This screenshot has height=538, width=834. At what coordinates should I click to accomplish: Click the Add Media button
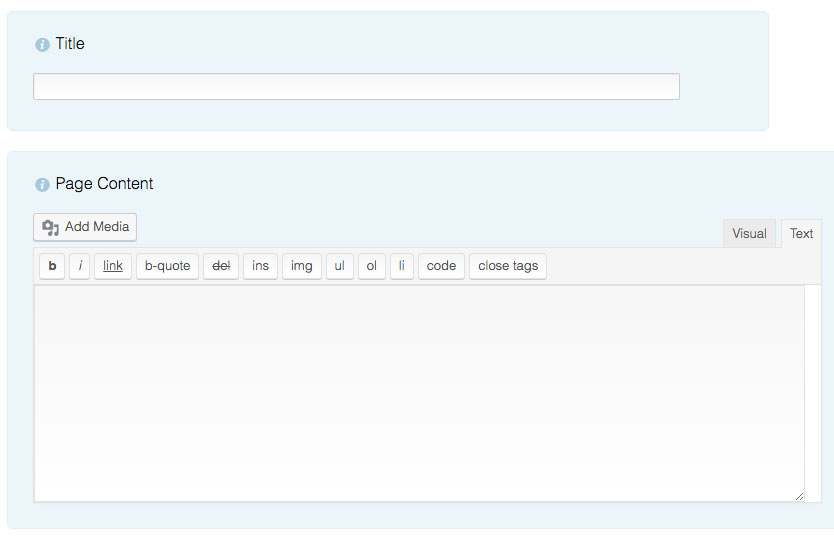pos(85,227)
